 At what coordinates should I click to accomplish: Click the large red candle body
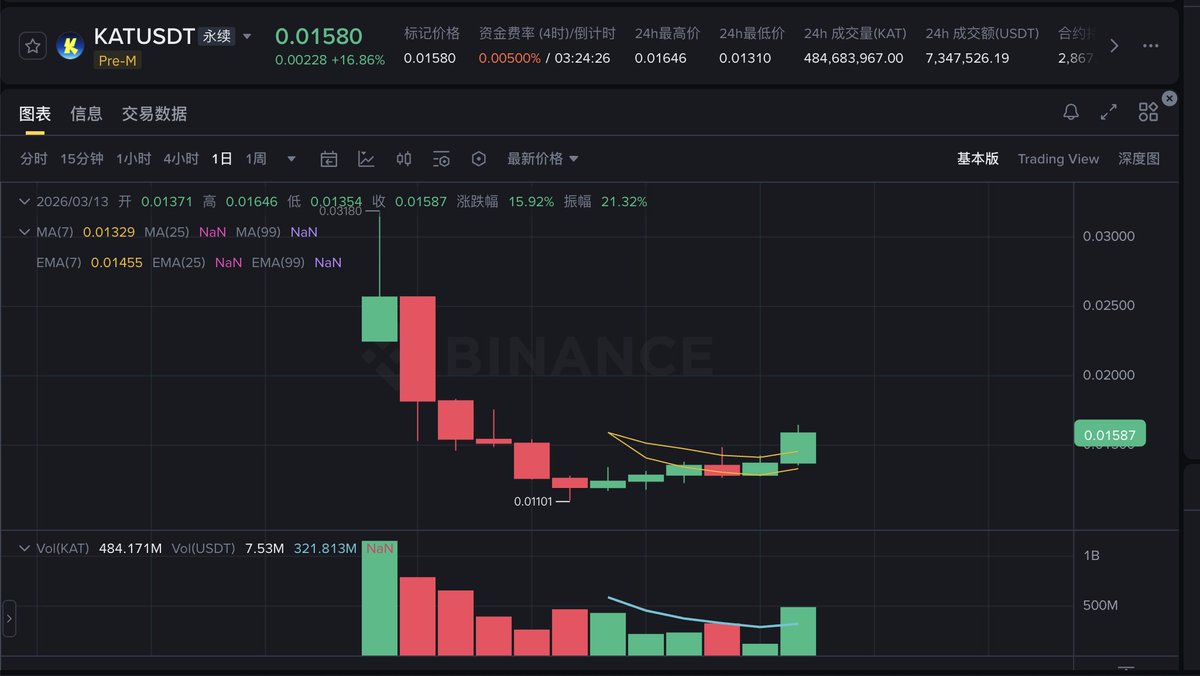(x=418, y=349)
